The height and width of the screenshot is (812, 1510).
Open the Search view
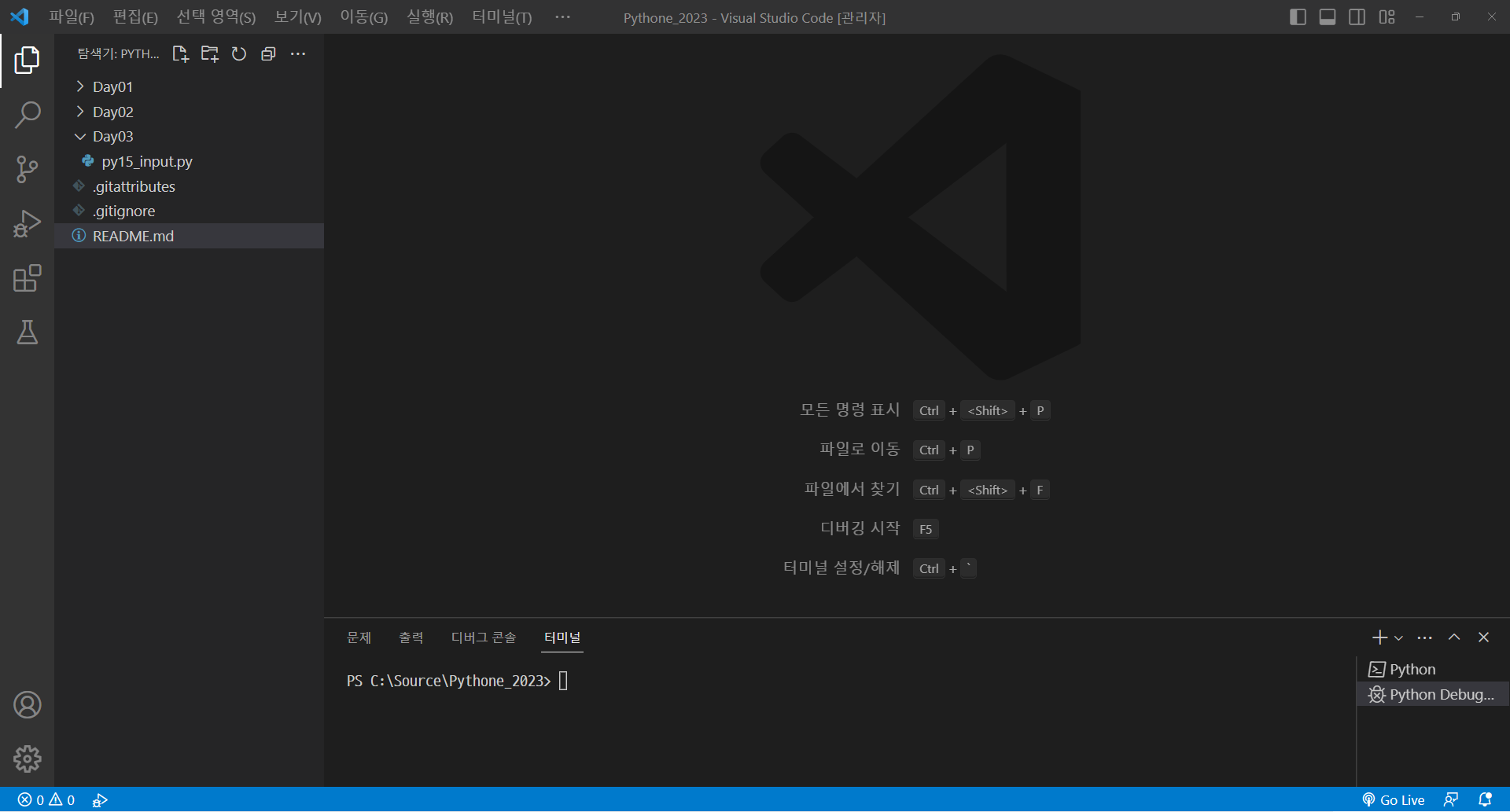tap(27, 115)
